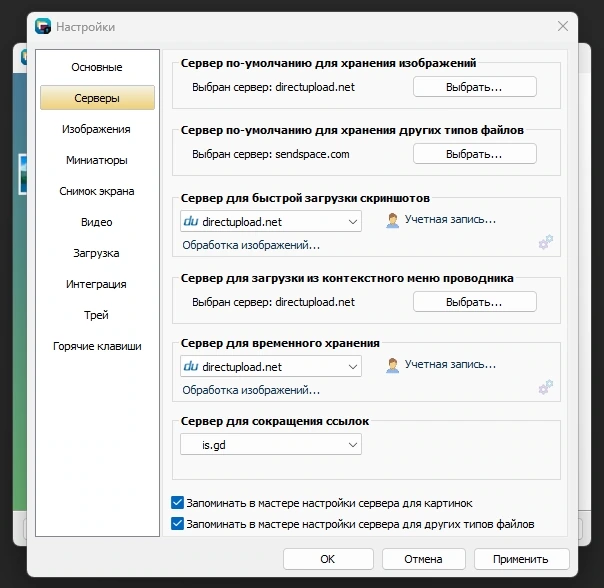Open Учетная запись link for temporary storage server
This screenshot has height=588, width=604.
(450, 364)
